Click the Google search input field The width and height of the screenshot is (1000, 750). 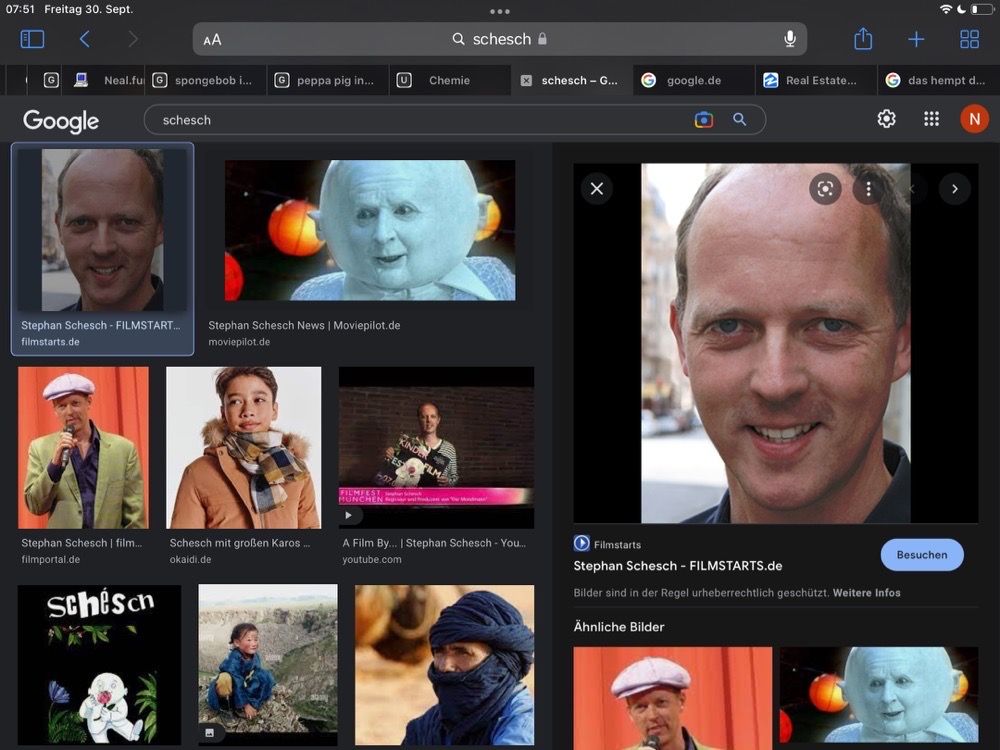pyautogui.click(x=420, y=120)
